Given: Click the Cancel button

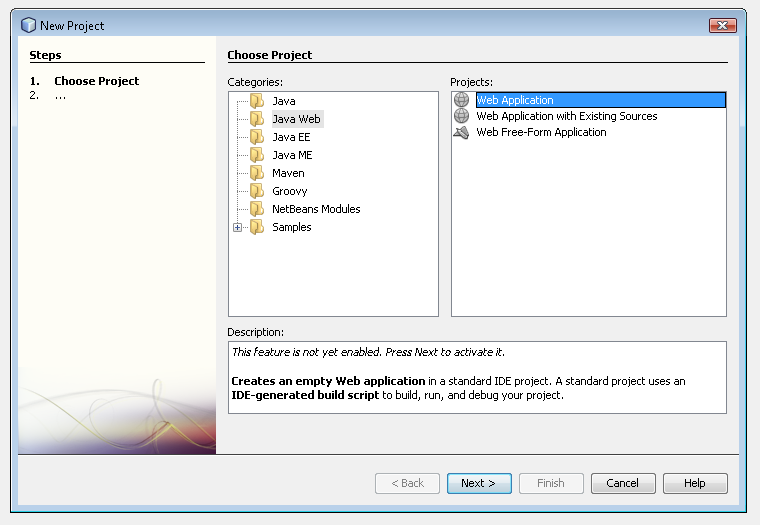Looking at the screenshot, I should 623,483.
